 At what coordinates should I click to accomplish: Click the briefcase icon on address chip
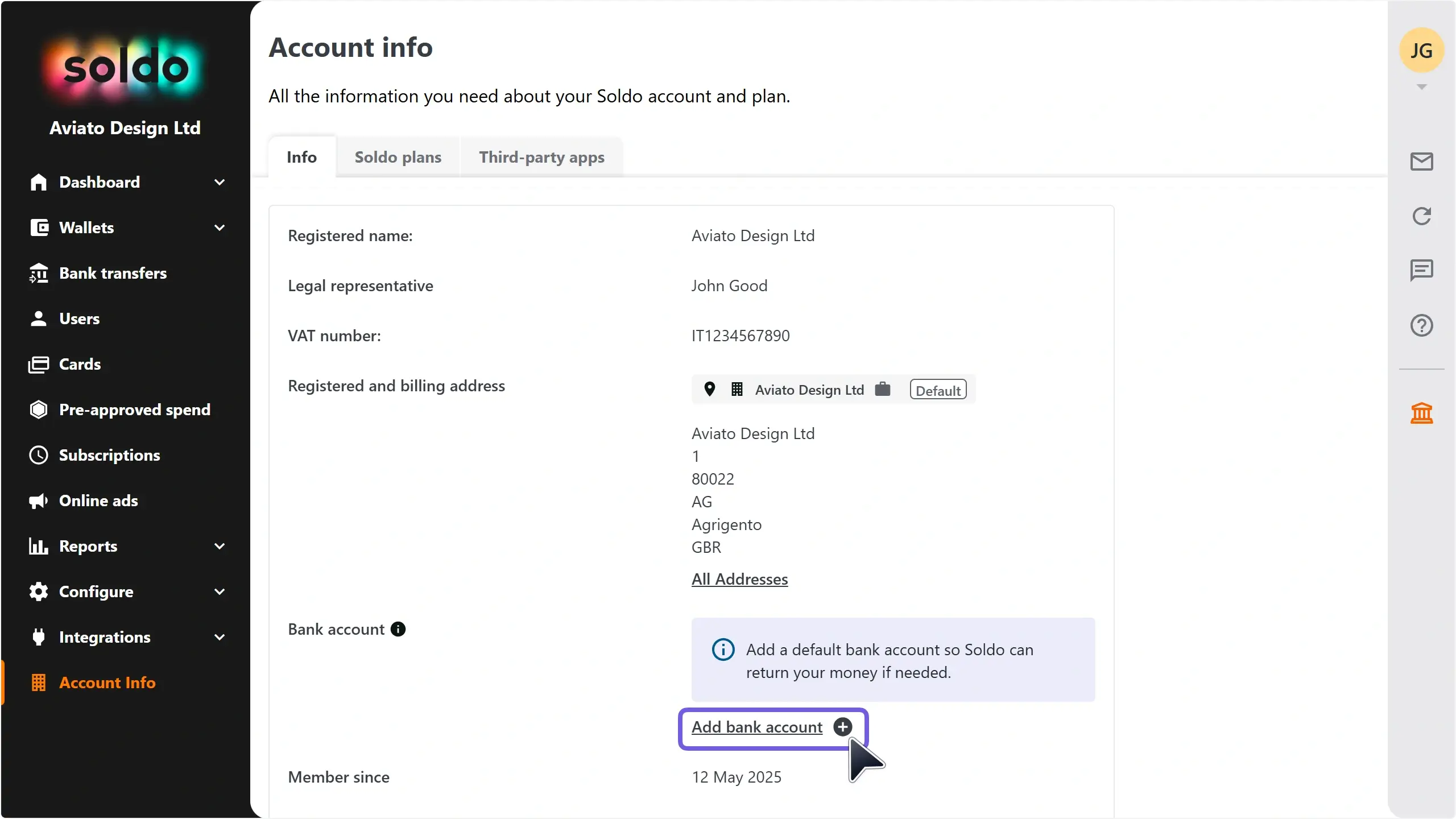point(882,389)
